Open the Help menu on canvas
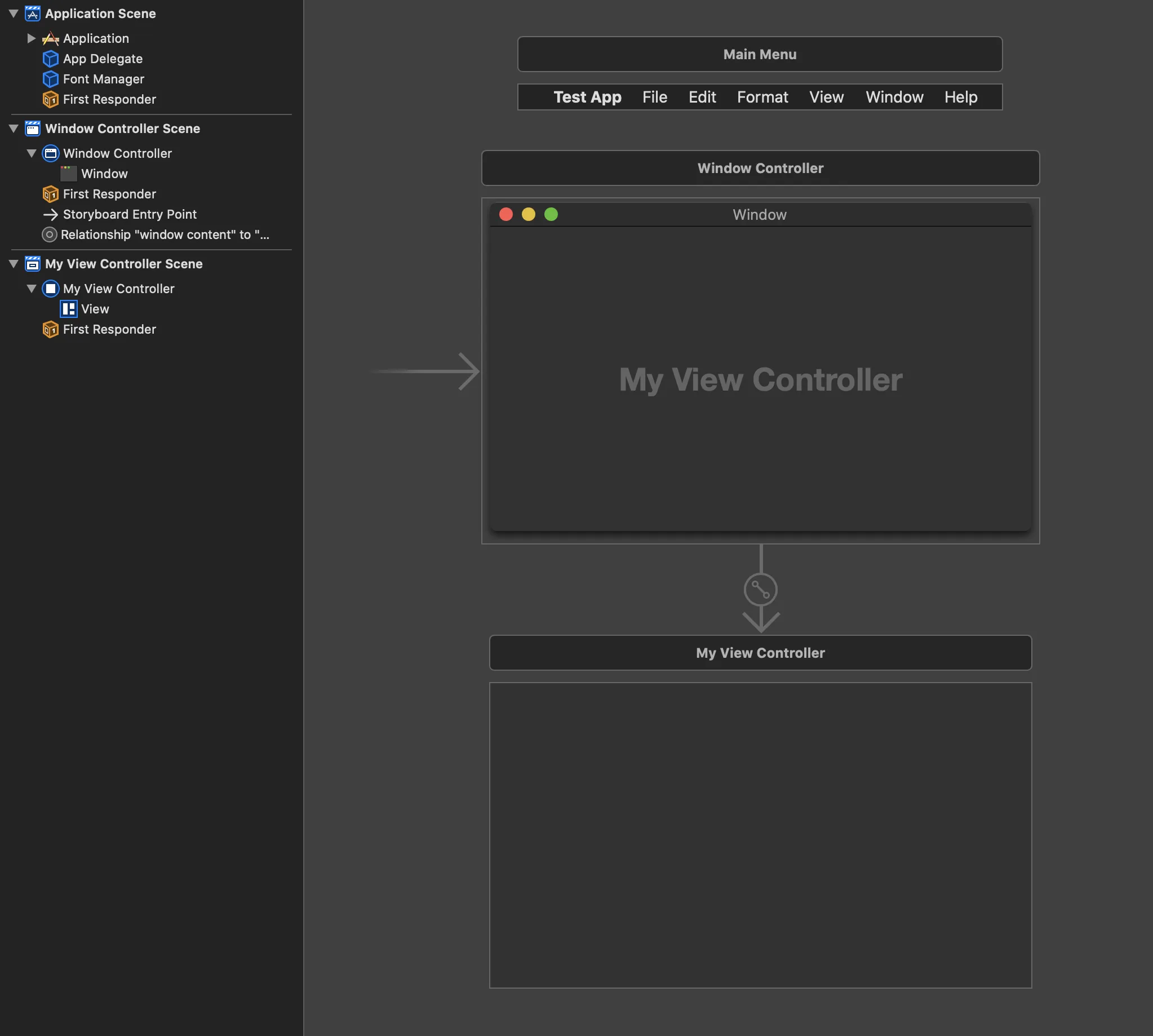 (960, 98)
